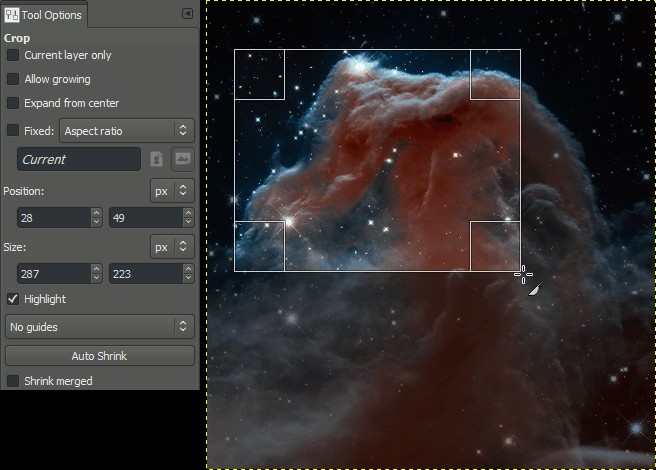This screenshot has height=470, width=656.
Task: Decrease Size height with down arrow
Action: tap(189, 279)
